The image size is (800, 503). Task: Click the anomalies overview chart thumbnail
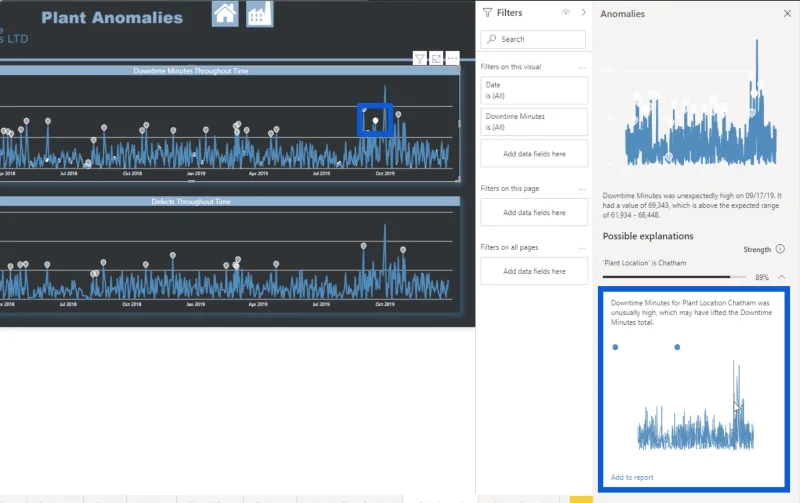pyautogui.click(x=700, y=102)
